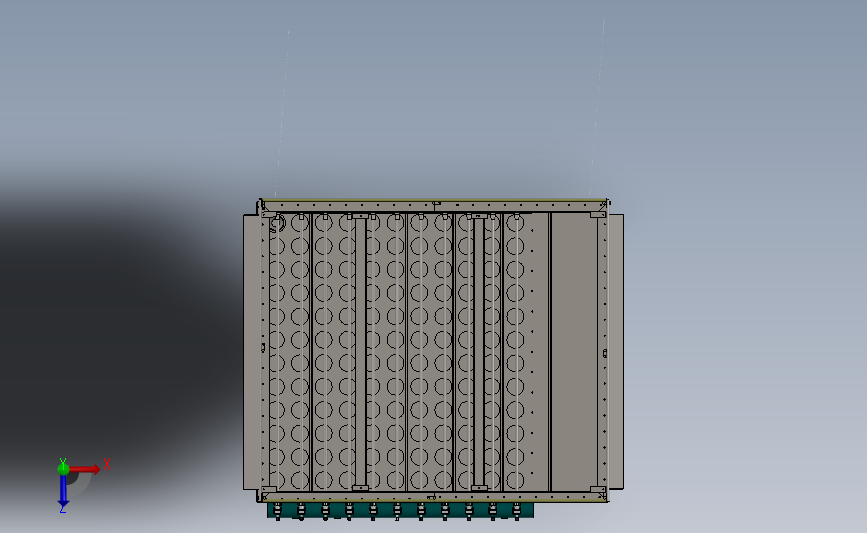Select the blank gray panel without circular holes
867x533 pixels.
[574, 352]
